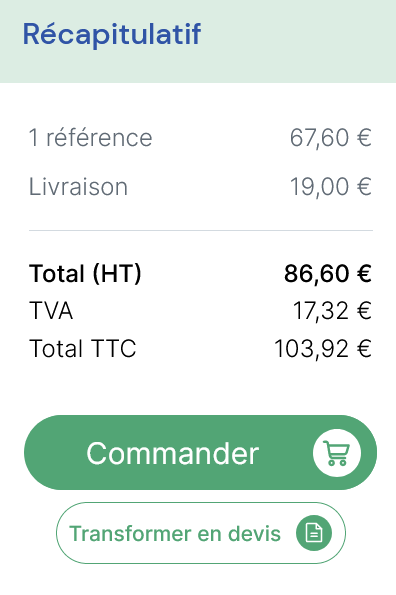Click the 67,60 € reference amount
This screenshot has width=396, height=595.
pyautogui.click(x=330, y=137)
